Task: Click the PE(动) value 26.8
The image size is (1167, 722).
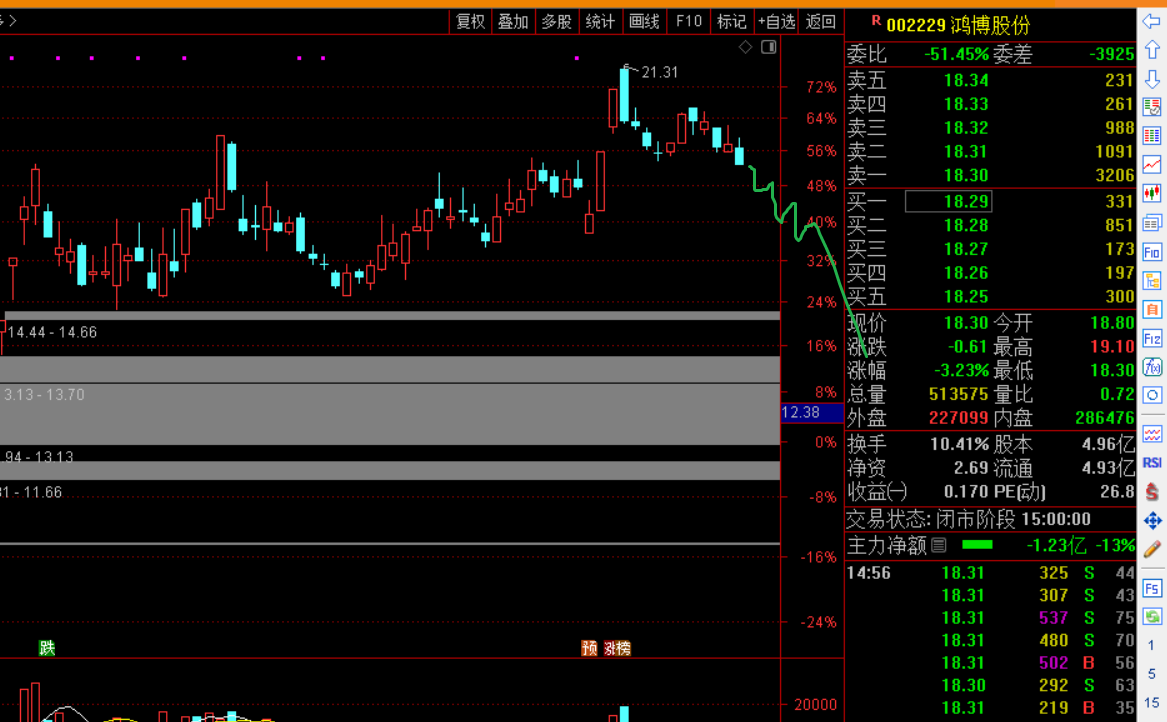Action: pos(1116,492)
